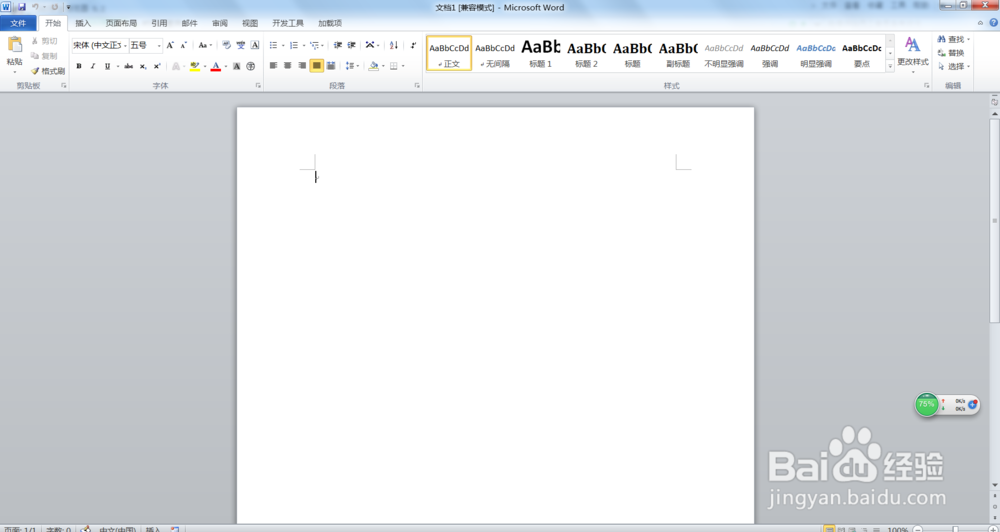Apply the Heading 2 (标题 2) style
1000x532 pixels.
tap(587, 53)
